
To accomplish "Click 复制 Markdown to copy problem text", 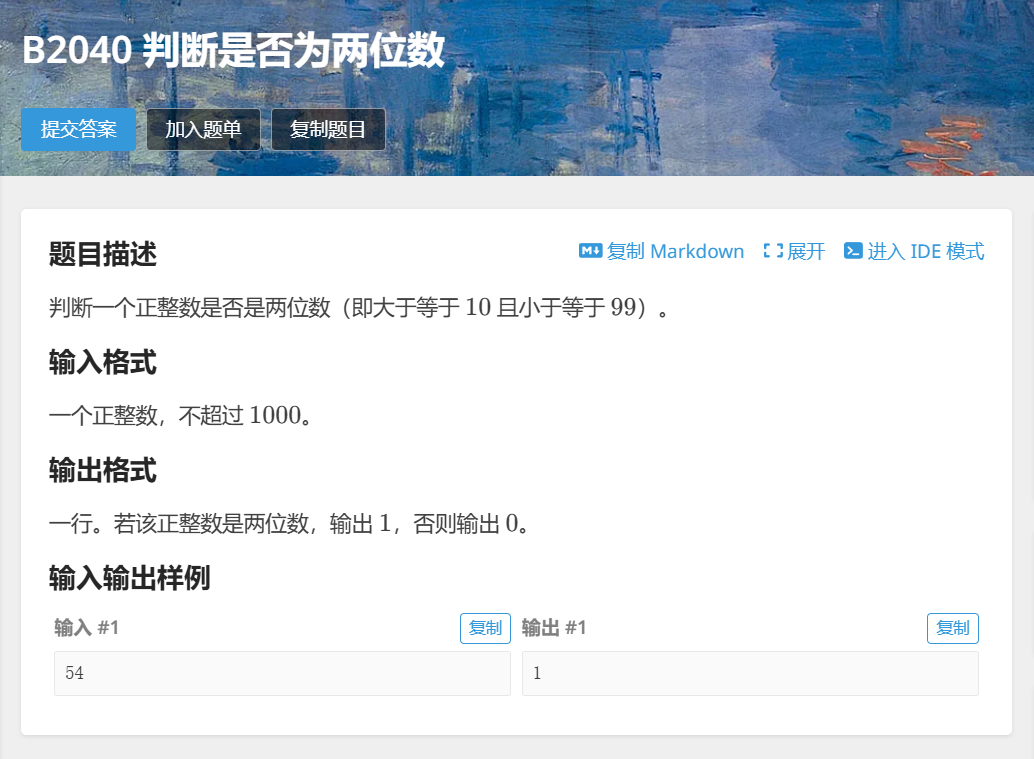I will coord(670,251).
